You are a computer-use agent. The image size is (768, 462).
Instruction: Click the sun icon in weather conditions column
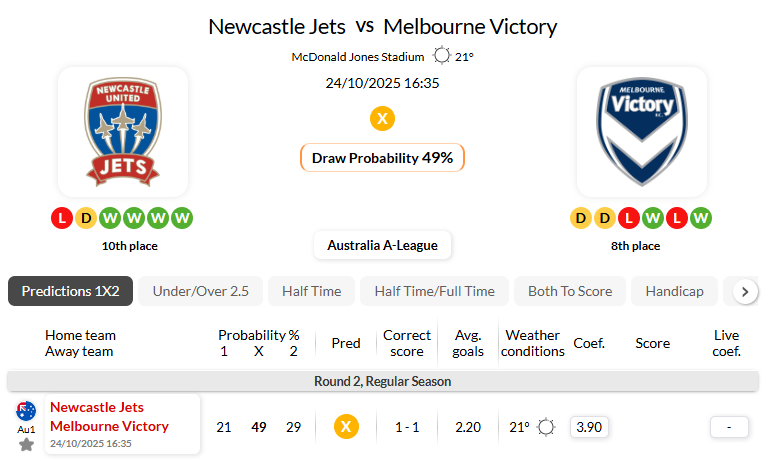[x=546, y=427]
